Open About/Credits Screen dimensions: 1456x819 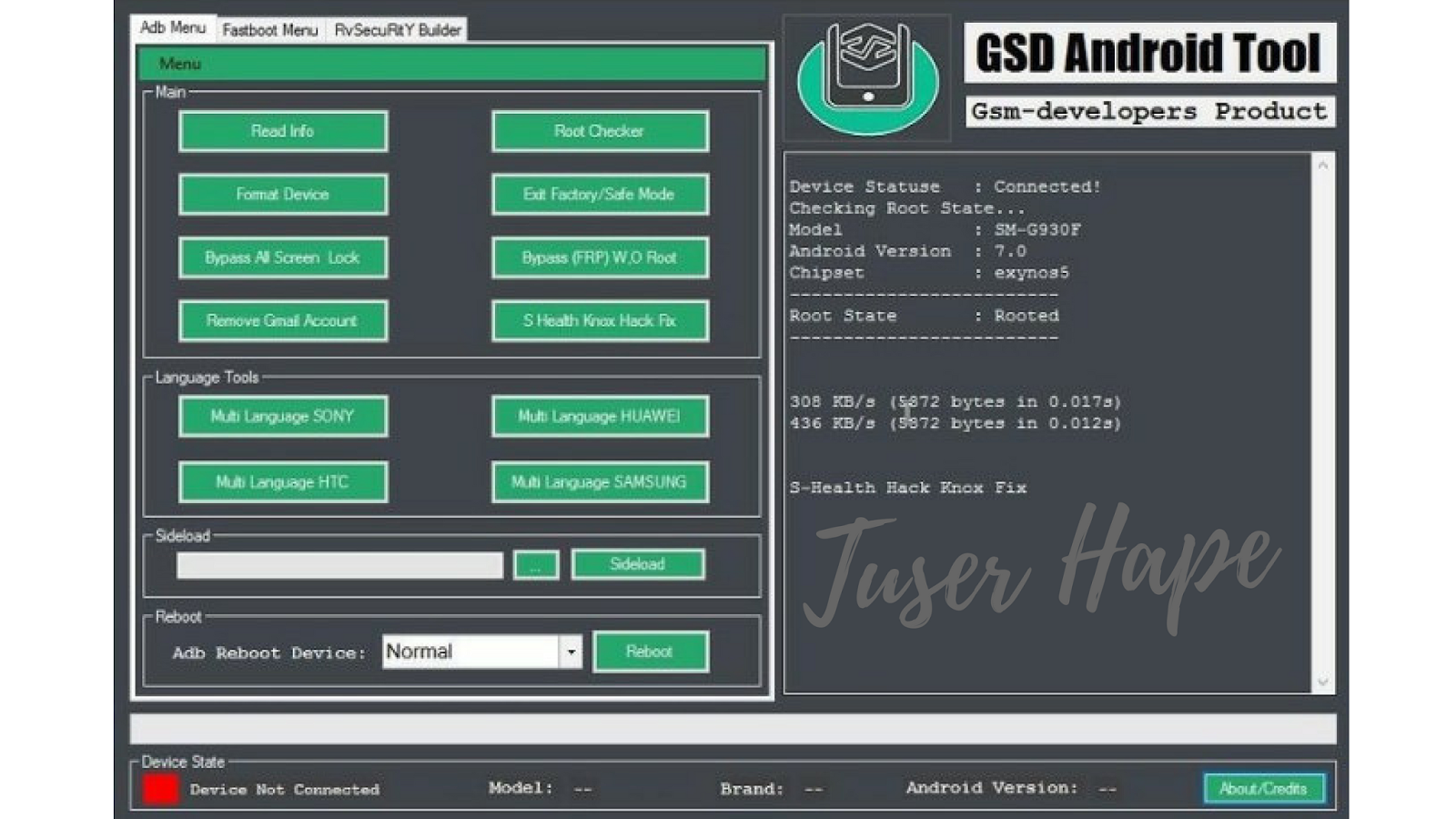(1264, 788)
